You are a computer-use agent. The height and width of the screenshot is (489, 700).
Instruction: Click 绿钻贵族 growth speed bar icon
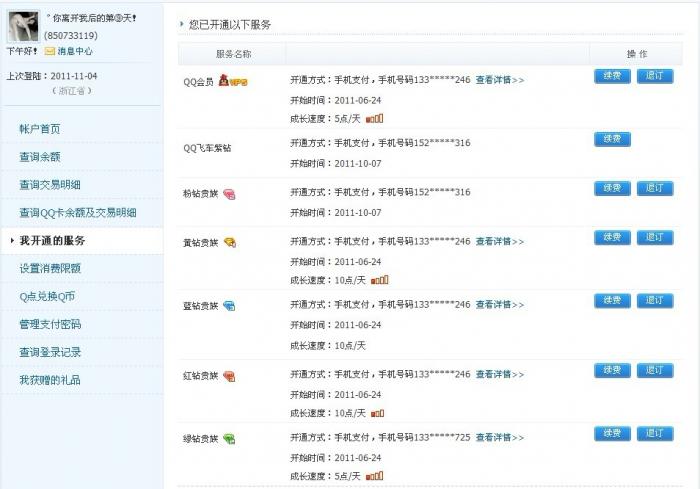point(375,476)
